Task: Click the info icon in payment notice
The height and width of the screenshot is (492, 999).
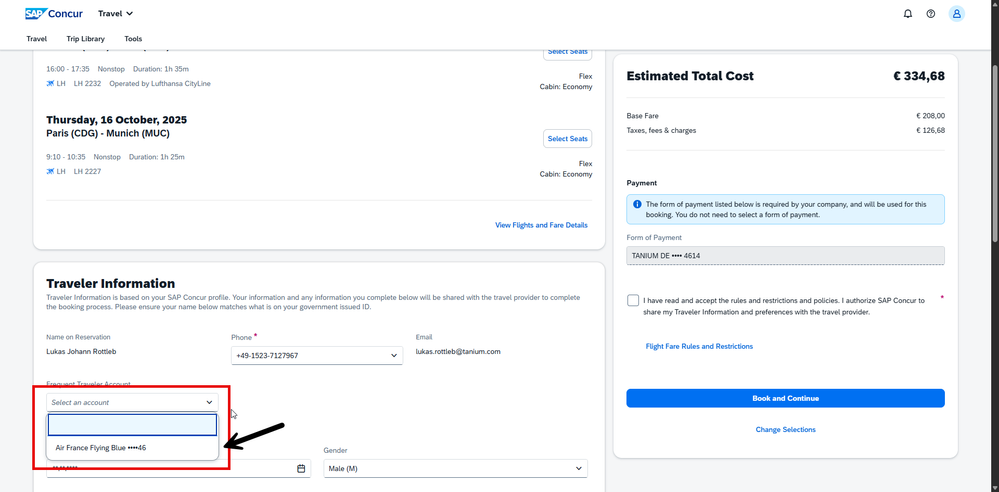Action: pos(637,204)
